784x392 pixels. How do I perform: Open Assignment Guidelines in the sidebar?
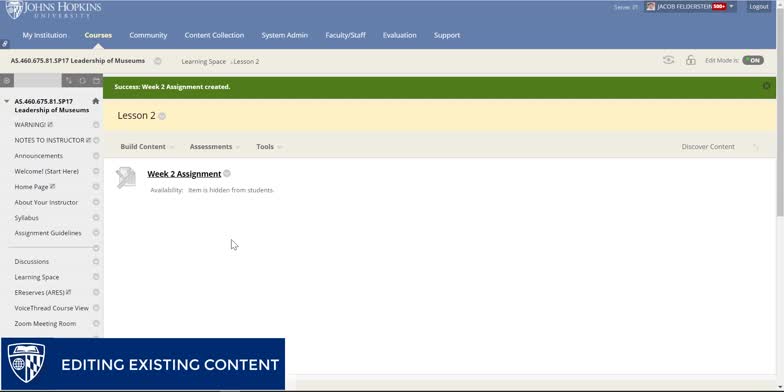48,233
